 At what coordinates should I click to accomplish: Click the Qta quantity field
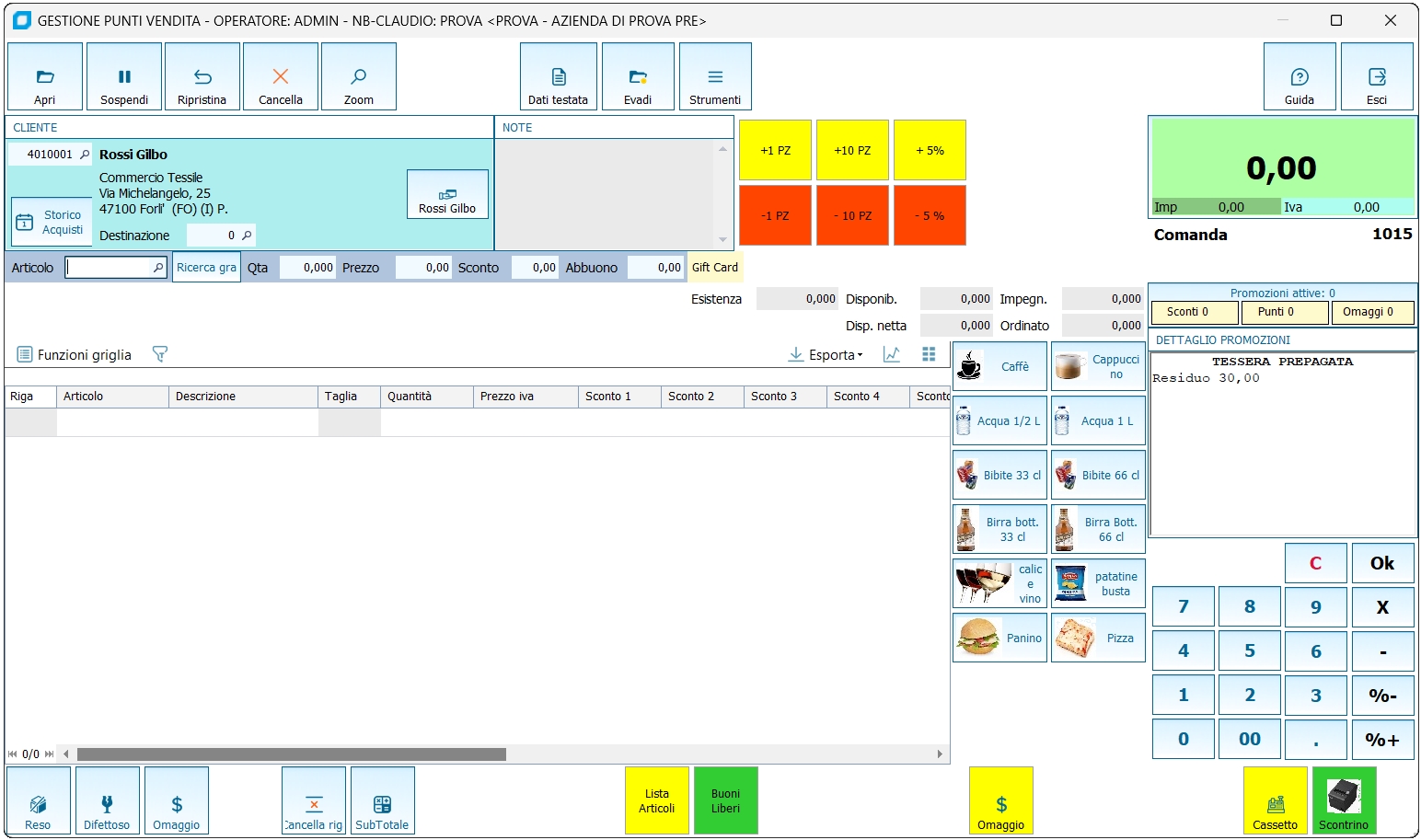[x=307, y=268]
